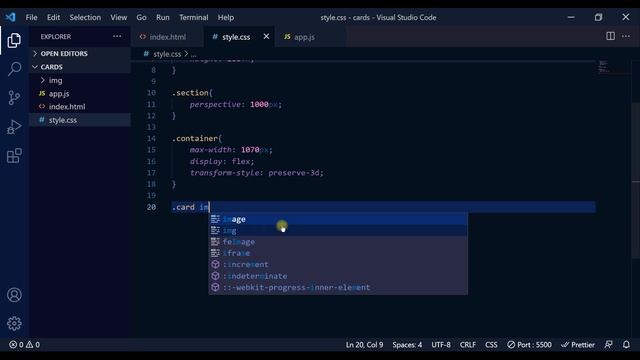This screenshot has width=640, height=360.
Task: Click the breadcrumb ellipsis segment
Action: (193, 54)
